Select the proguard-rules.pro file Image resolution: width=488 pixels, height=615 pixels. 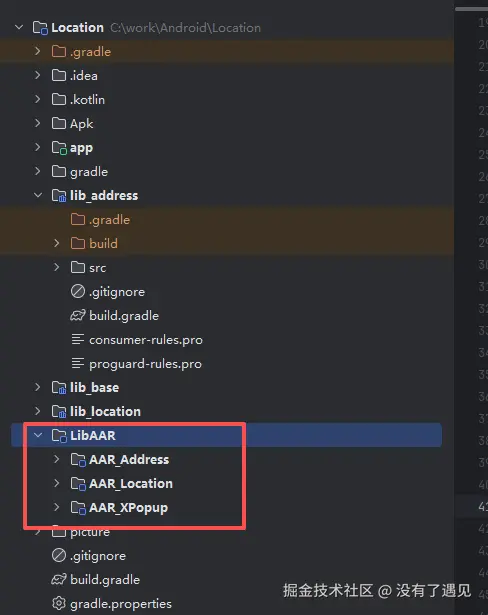coord(145,364)
